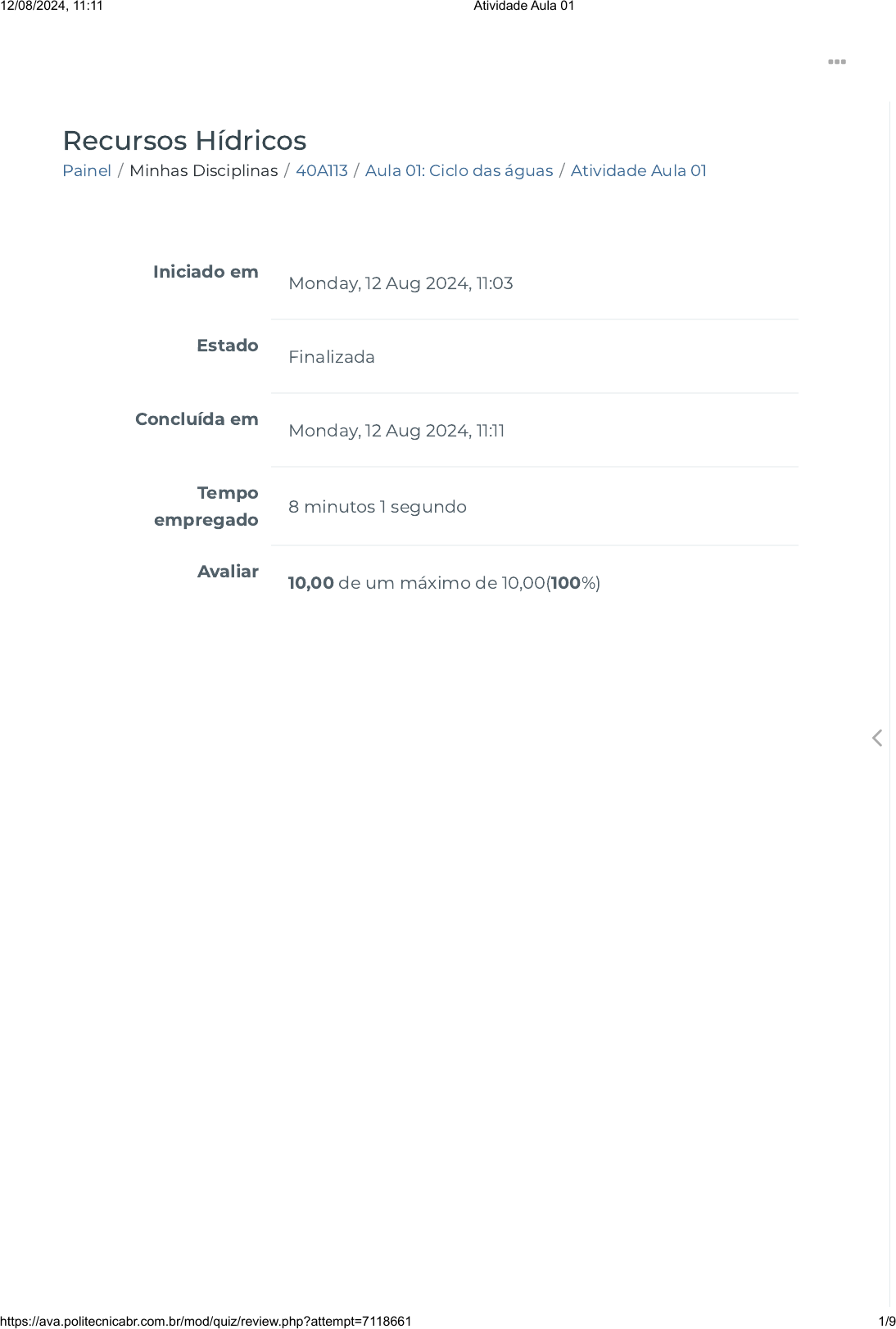Open Aula 01: Ciclo das águas link

point(459,170)
